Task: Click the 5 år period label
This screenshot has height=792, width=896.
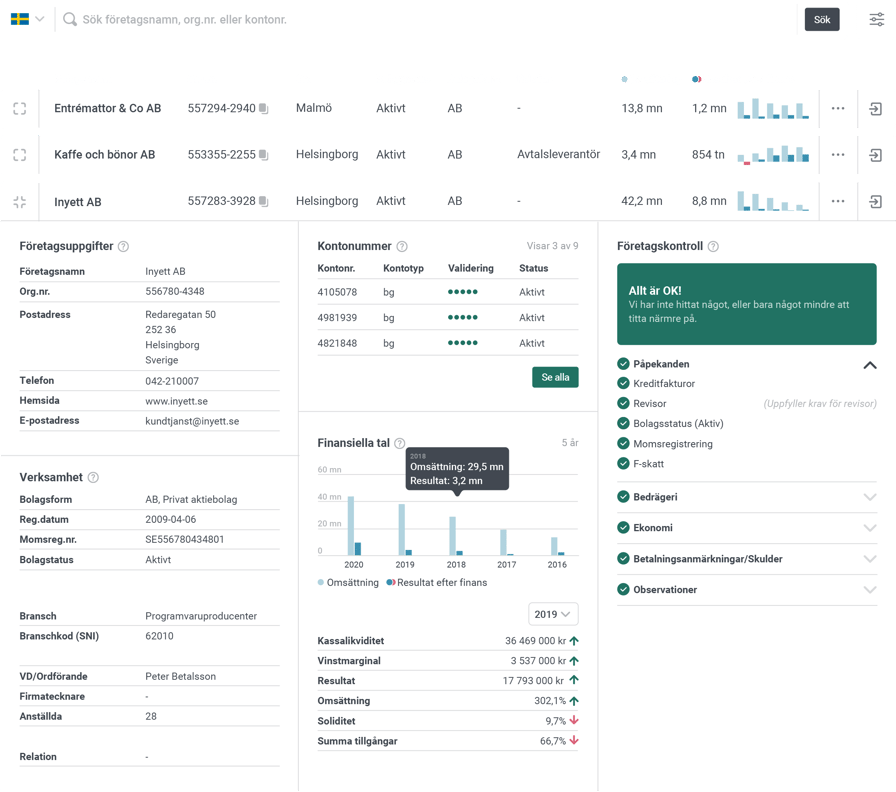Action: point(570,443)
